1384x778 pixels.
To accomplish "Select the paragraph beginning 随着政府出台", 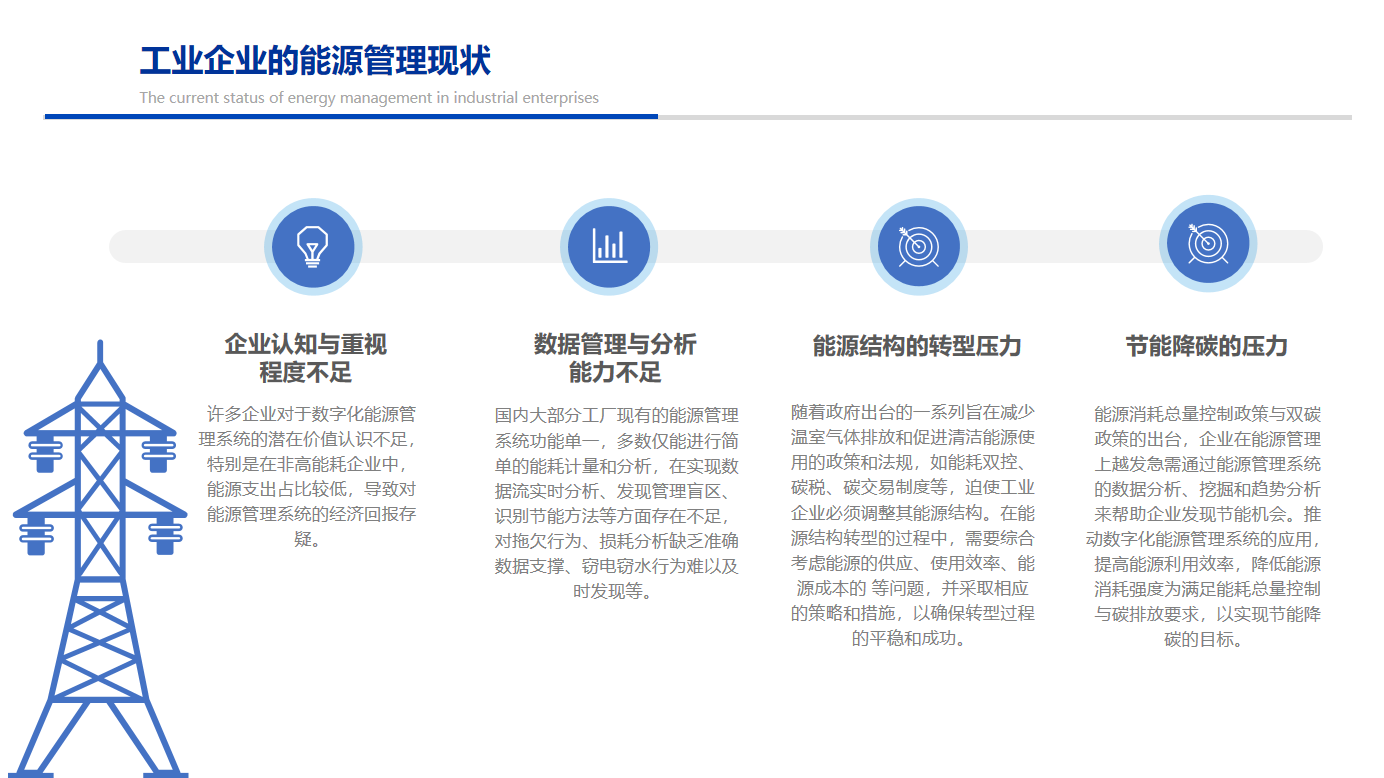I will pos(912,525).
